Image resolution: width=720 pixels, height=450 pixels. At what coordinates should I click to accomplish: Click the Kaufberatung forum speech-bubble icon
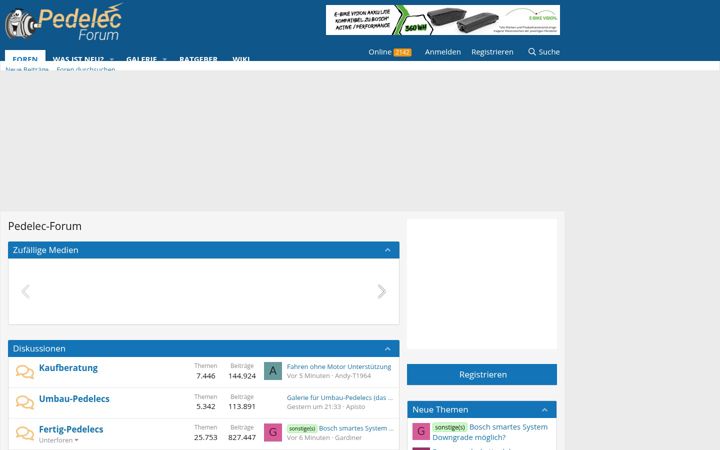25,371
